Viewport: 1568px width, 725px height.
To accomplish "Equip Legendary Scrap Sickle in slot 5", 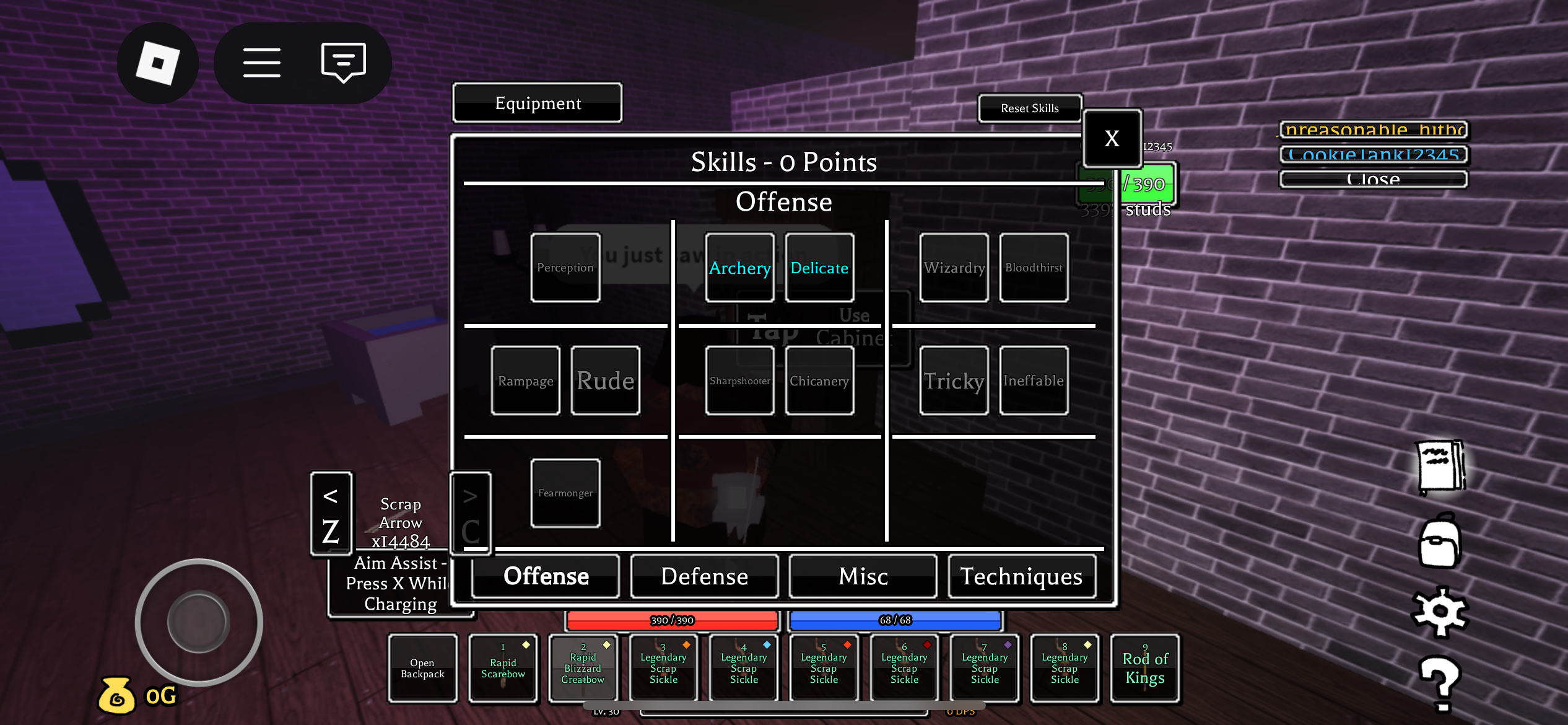I will (824, 668).
